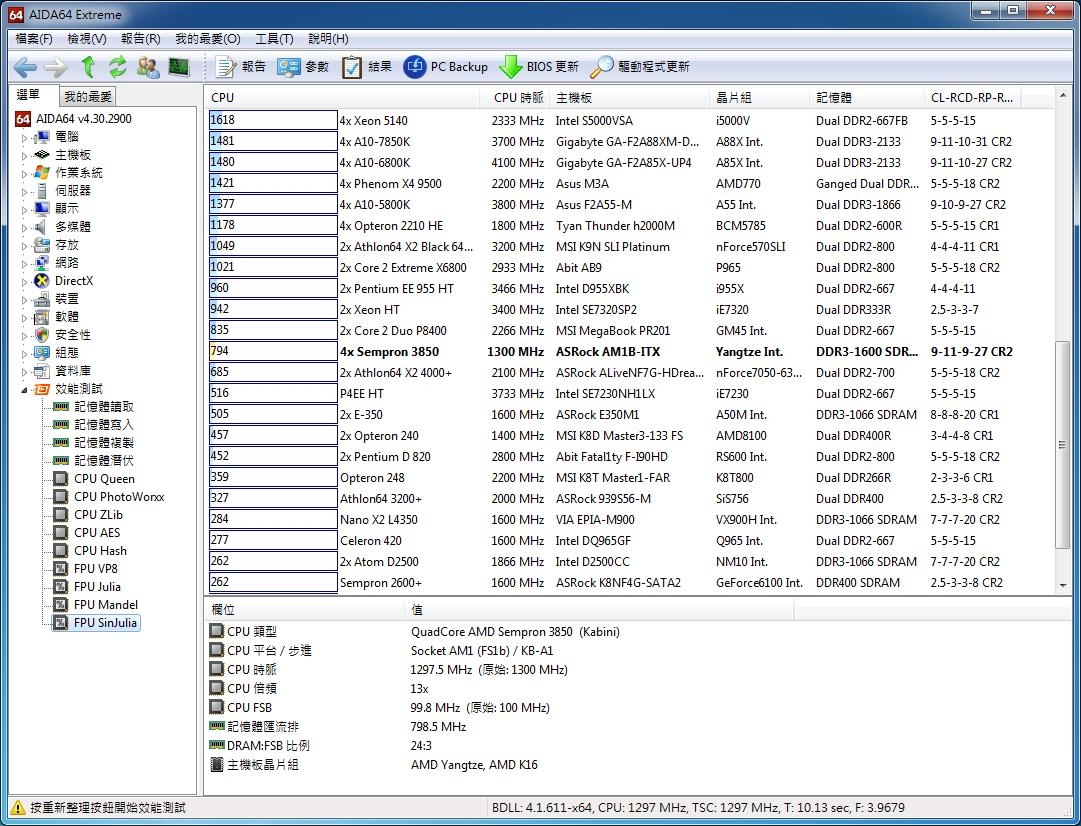
Task: Click the results list scroll down arrow
Action: [1062, 585]
